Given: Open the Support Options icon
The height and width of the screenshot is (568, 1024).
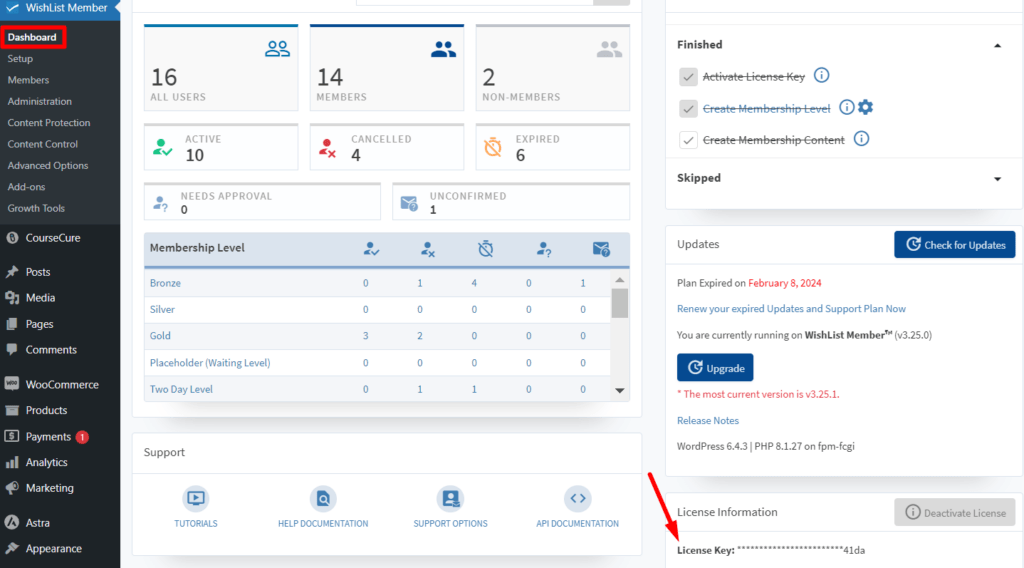Looking at the screenshot, I should pos(450,499).
